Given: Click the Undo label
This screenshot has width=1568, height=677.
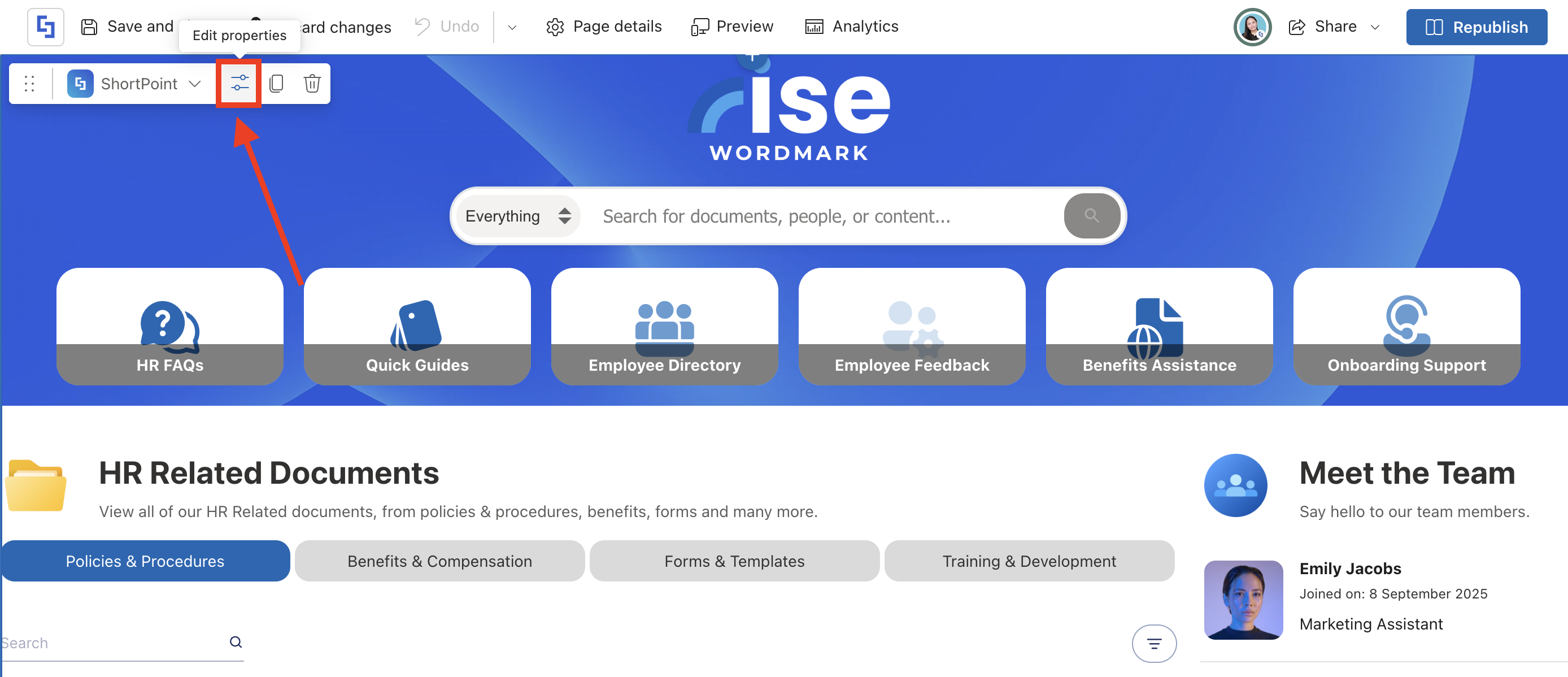Looking at the screenshot, I should (460, 26).
